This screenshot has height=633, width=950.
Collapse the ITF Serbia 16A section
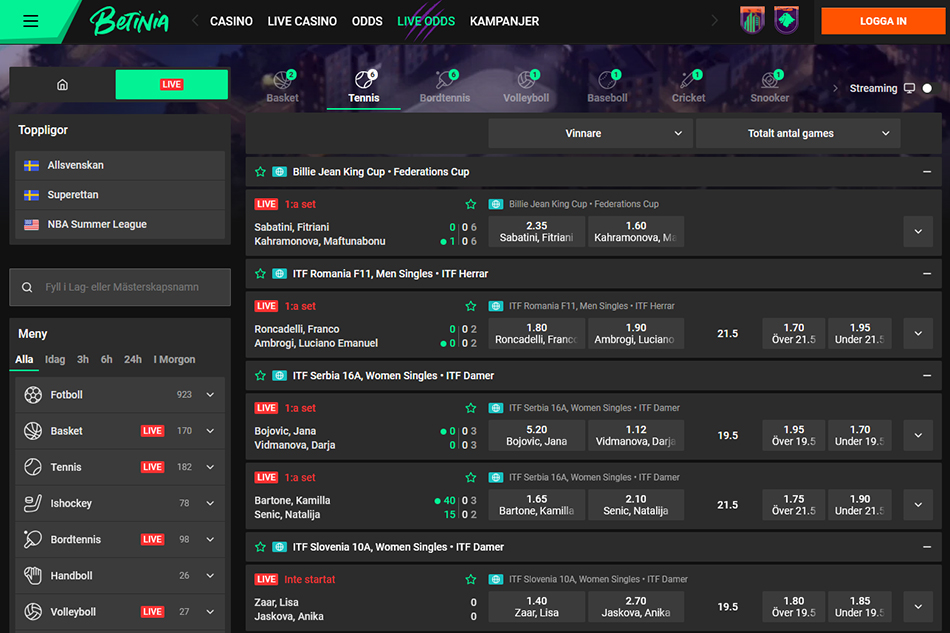(x=926, y=376)
